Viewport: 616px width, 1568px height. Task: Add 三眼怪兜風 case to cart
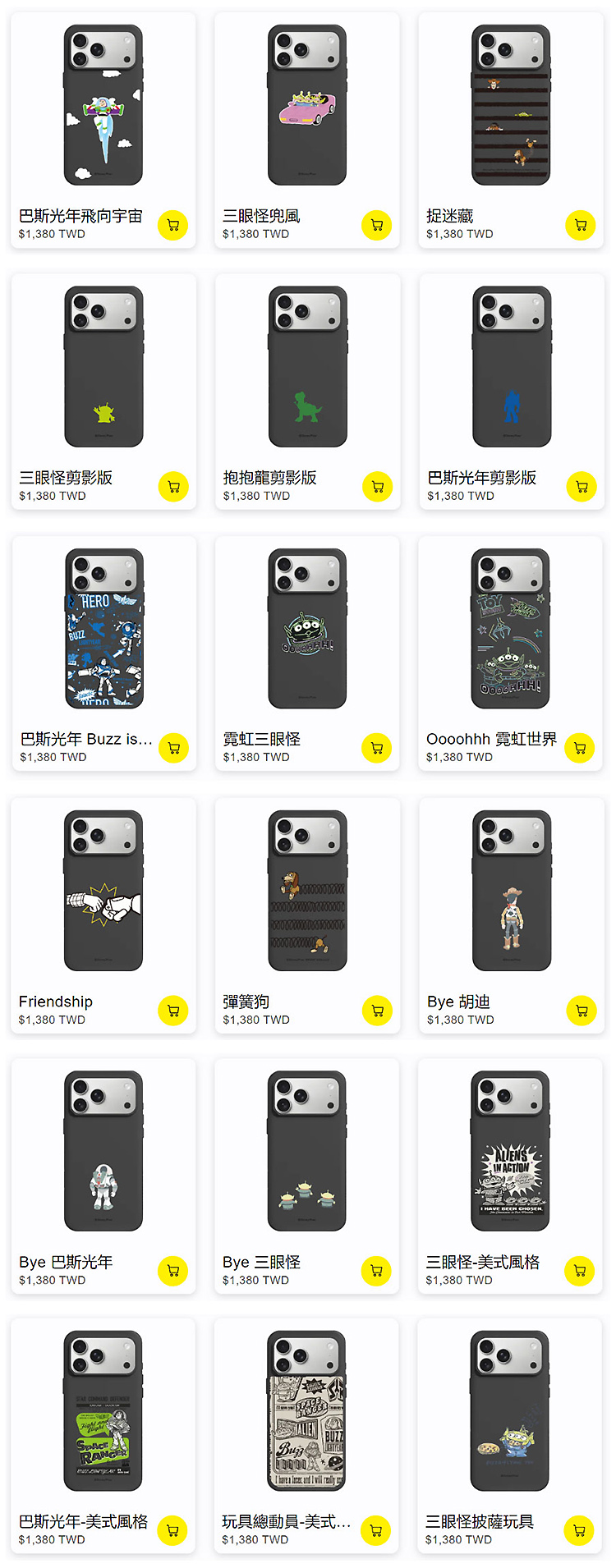coord(377,225)
